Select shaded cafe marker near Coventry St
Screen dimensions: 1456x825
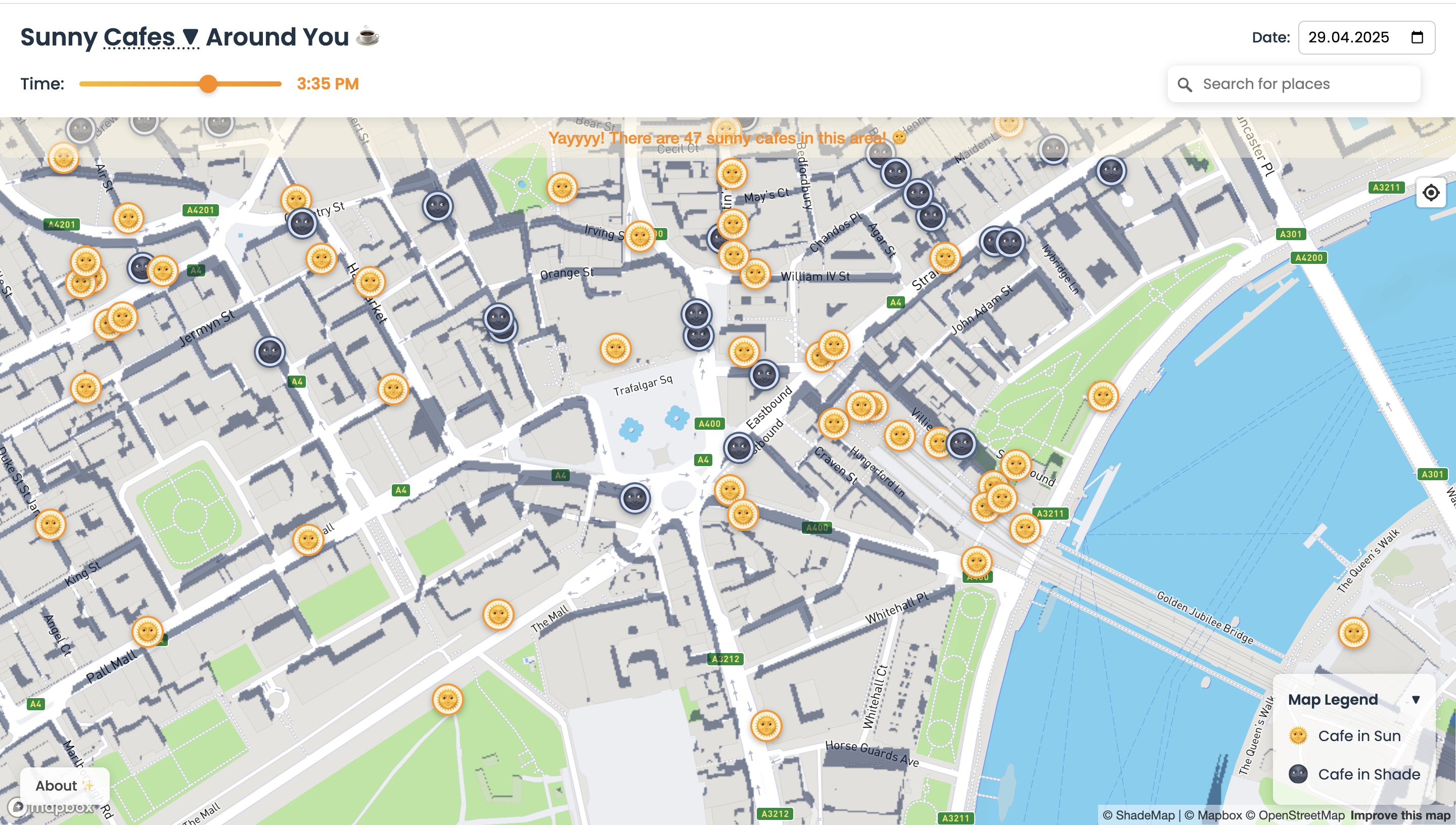(x=302, y=224)
